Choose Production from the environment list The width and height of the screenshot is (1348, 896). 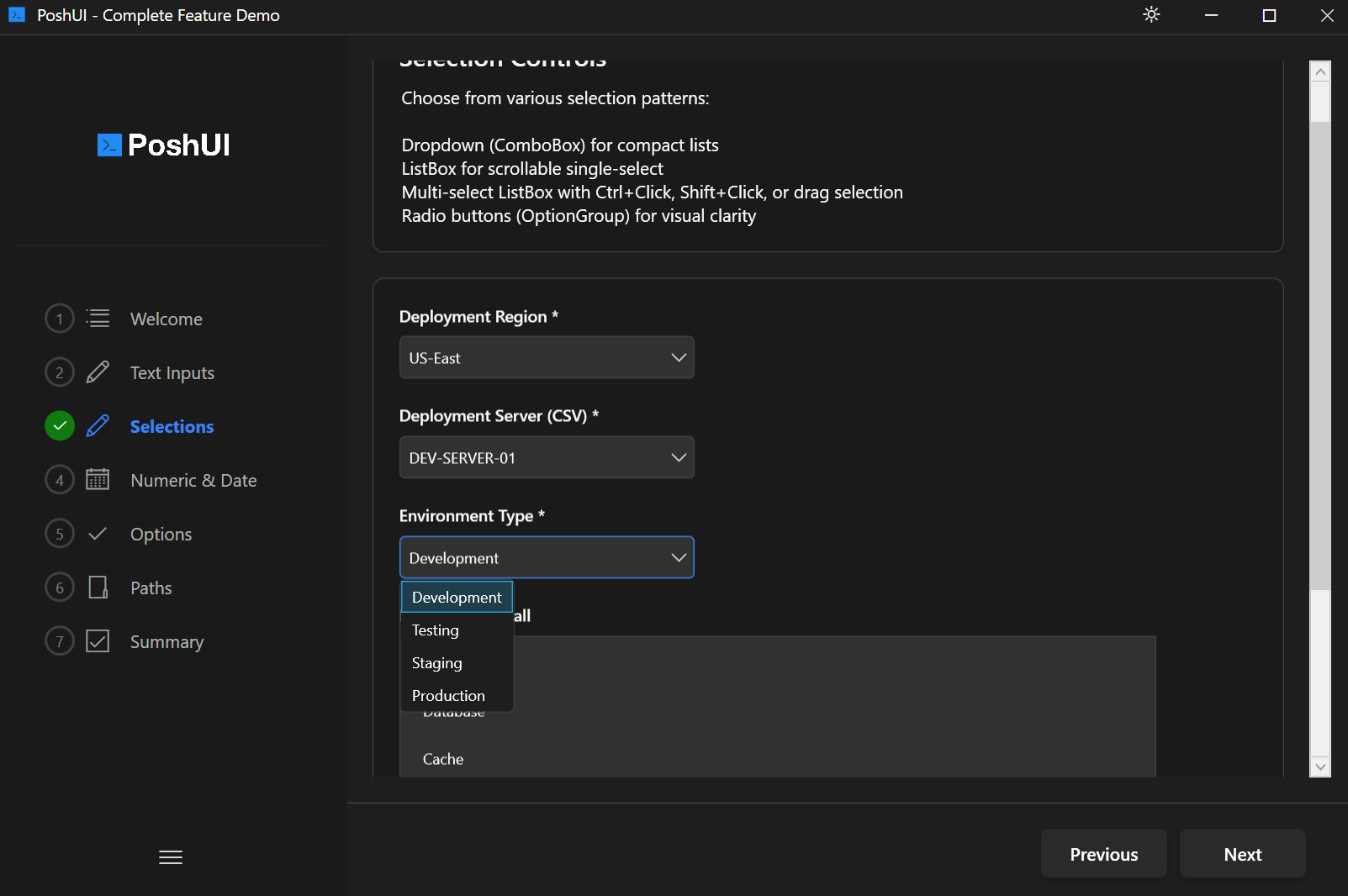[457, 695]
